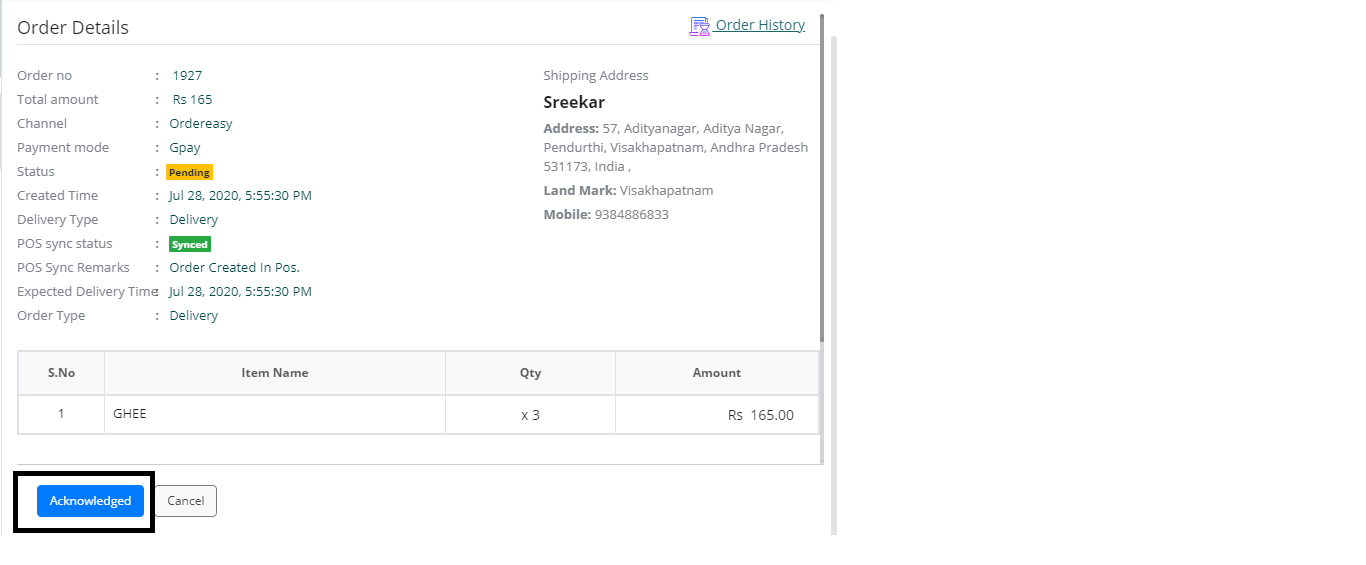Click the yellow Pending status badge
This screenshot has height=565, width=1366.
189,172
